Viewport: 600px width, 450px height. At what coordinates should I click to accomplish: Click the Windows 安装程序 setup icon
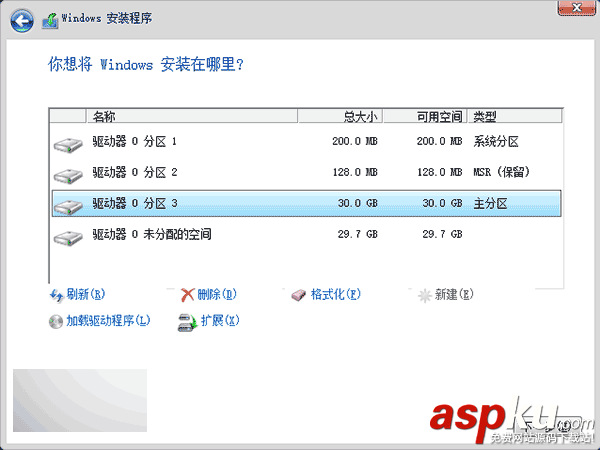pos(50,21)
